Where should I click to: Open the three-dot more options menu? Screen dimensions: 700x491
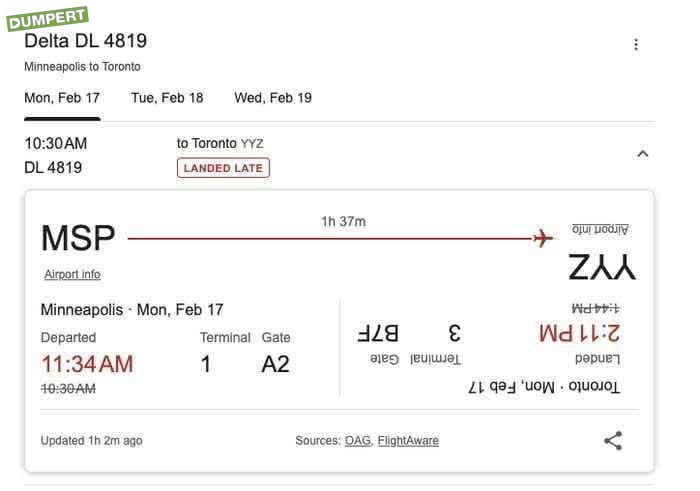click(636, 44)
